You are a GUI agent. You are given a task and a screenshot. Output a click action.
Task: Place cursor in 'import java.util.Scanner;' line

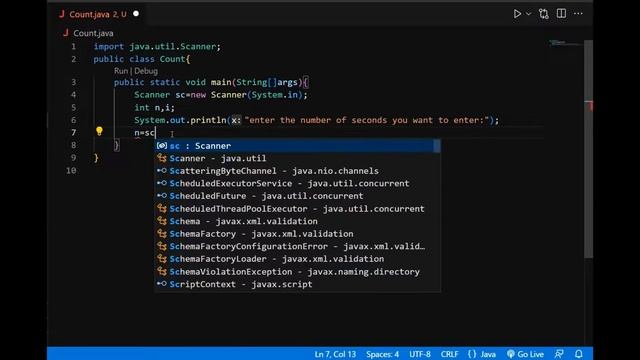(157, 47)
